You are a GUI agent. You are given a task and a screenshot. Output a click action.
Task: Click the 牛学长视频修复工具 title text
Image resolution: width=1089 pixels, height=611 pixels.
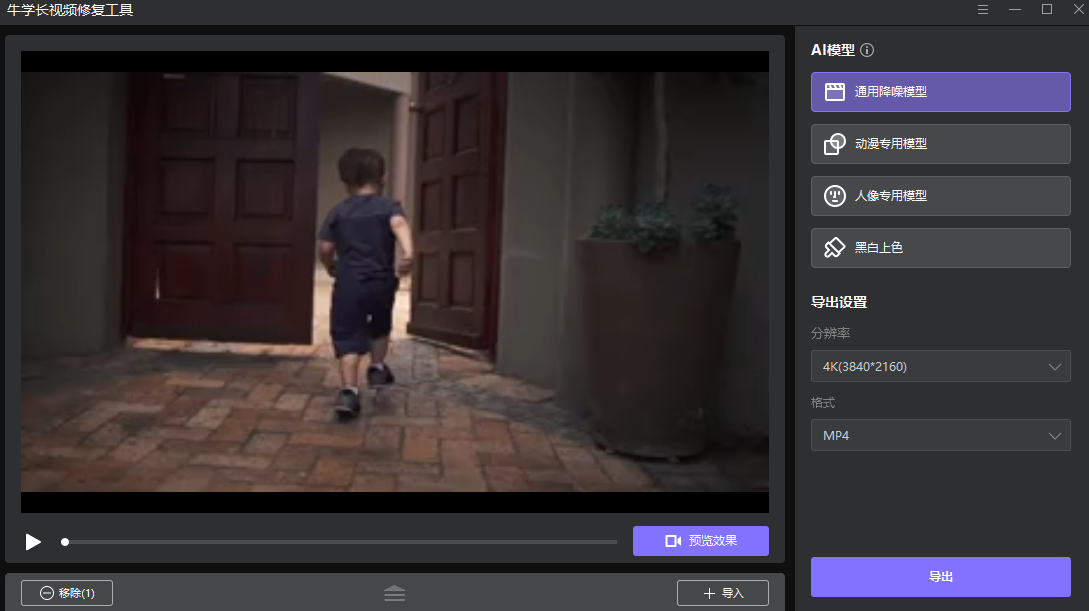point(69,10)
